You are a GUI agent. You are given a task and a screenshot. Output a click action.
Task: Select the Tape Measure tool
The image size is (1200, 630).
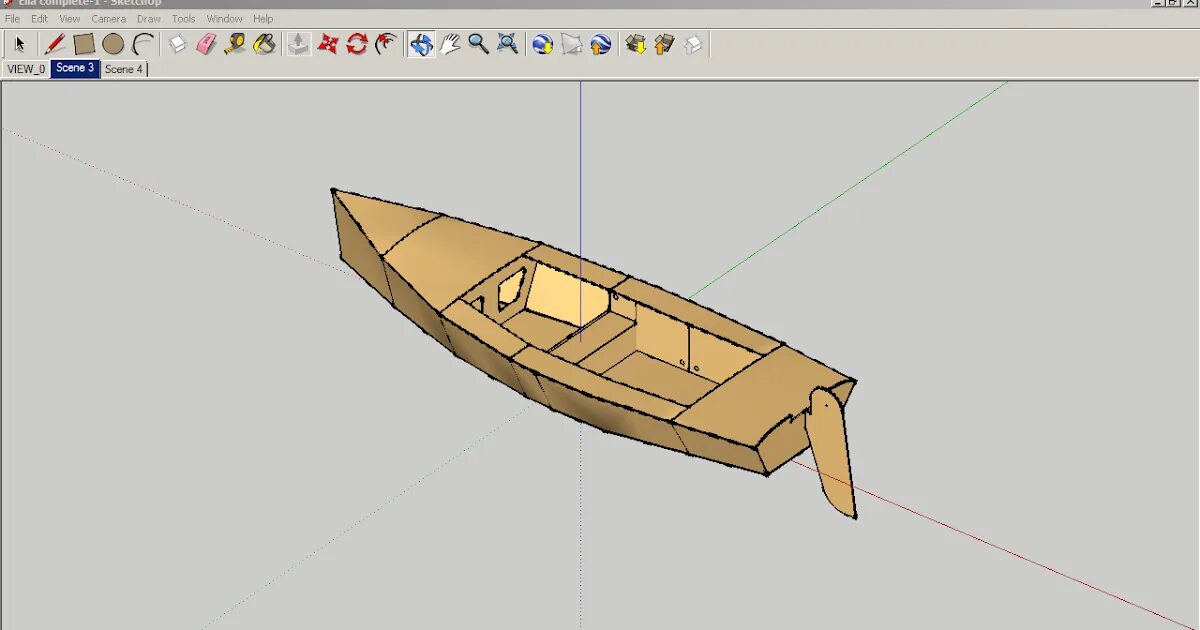tap(235, 44)
